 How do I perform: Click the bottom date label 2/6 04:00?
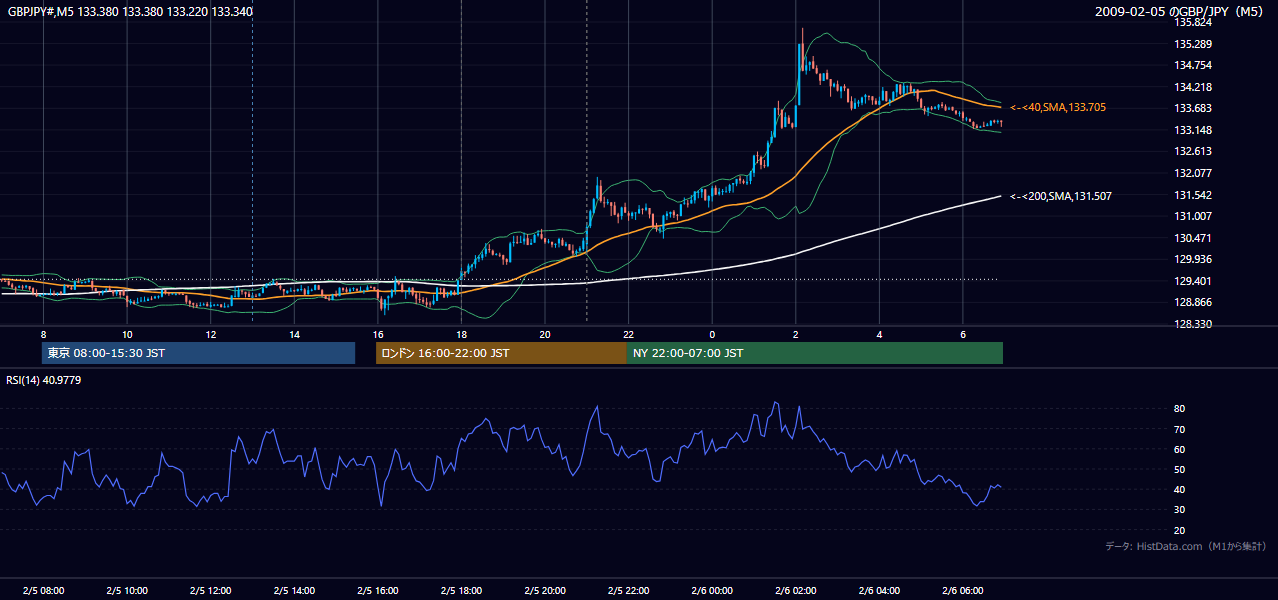879,590
